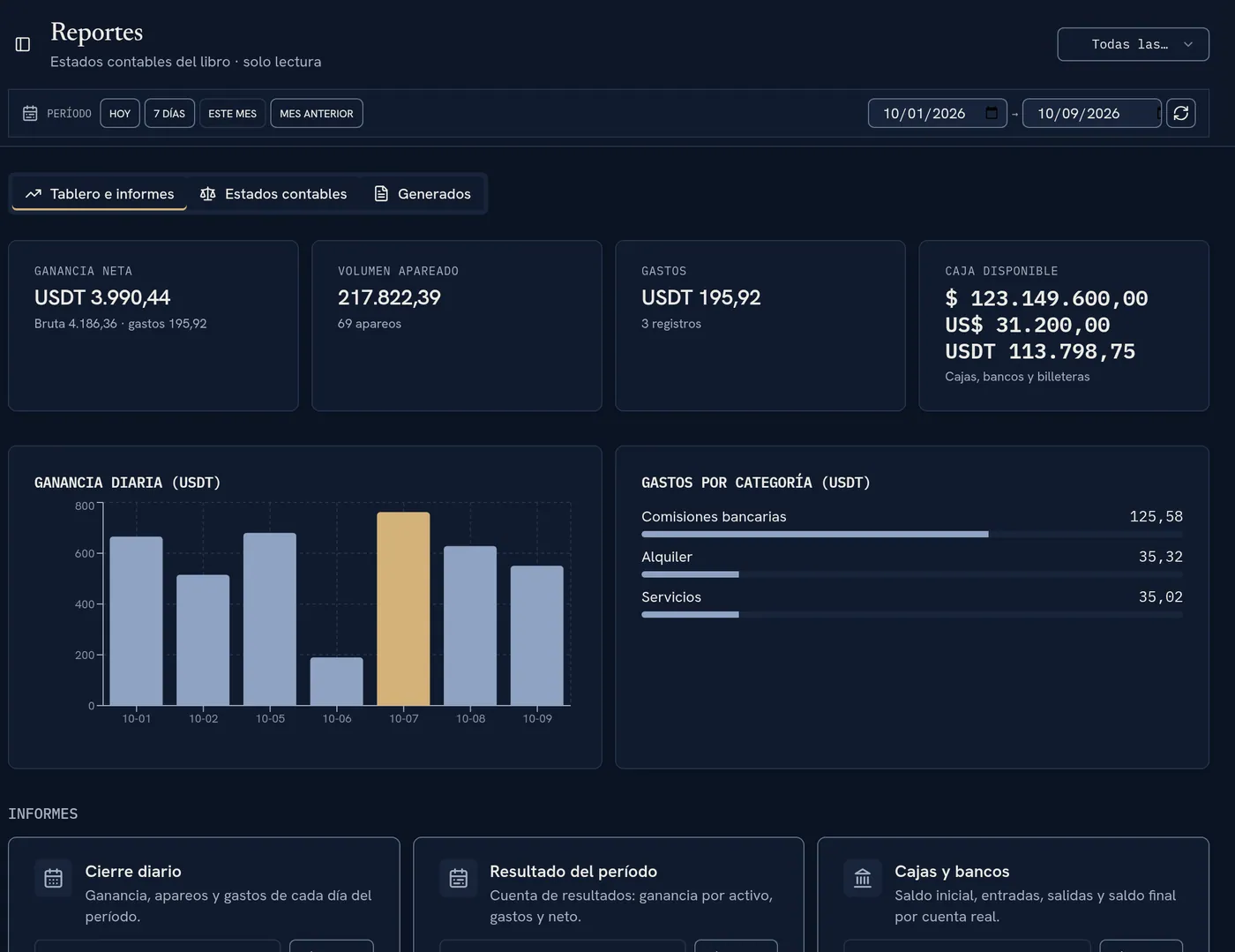
Task: Click 'Bruta 4.186,36 · gastos 195,92' text
Action: click(x=121, y=324)
